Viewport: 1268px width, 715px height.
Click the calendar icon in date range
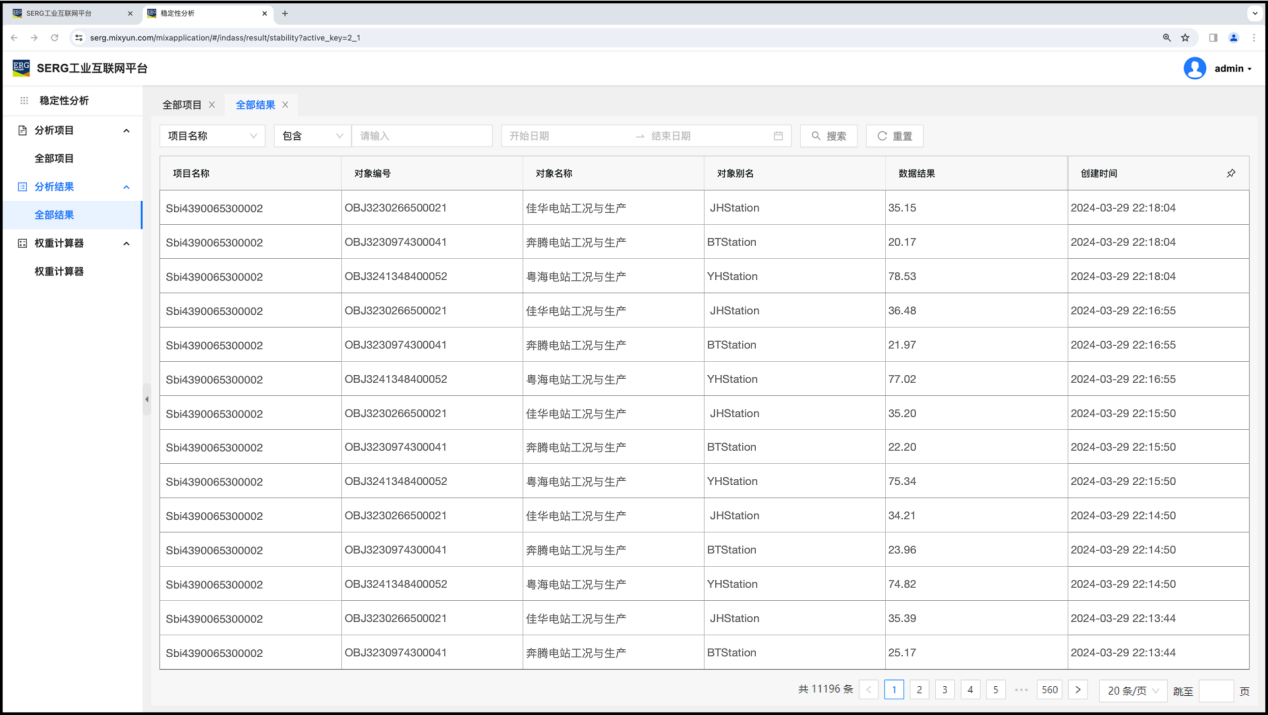(778, 136)
